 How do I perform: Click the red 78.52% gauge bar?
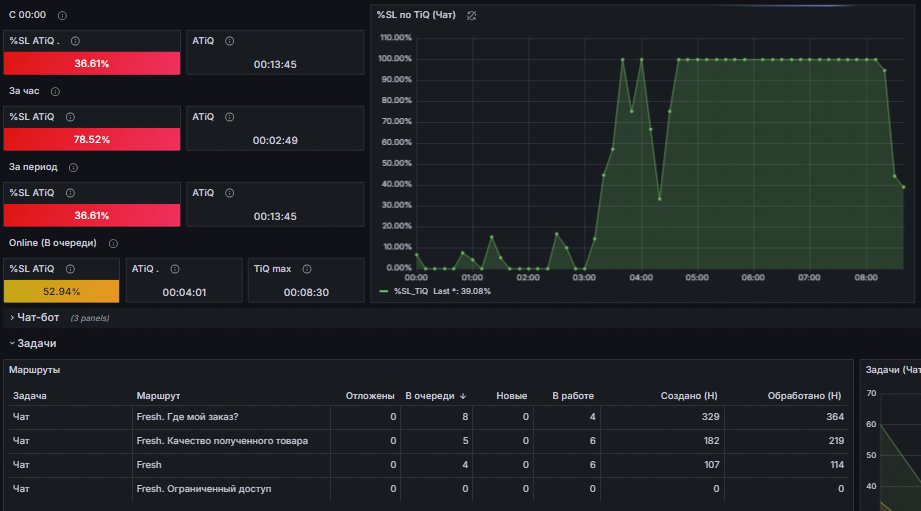[92, 140]
